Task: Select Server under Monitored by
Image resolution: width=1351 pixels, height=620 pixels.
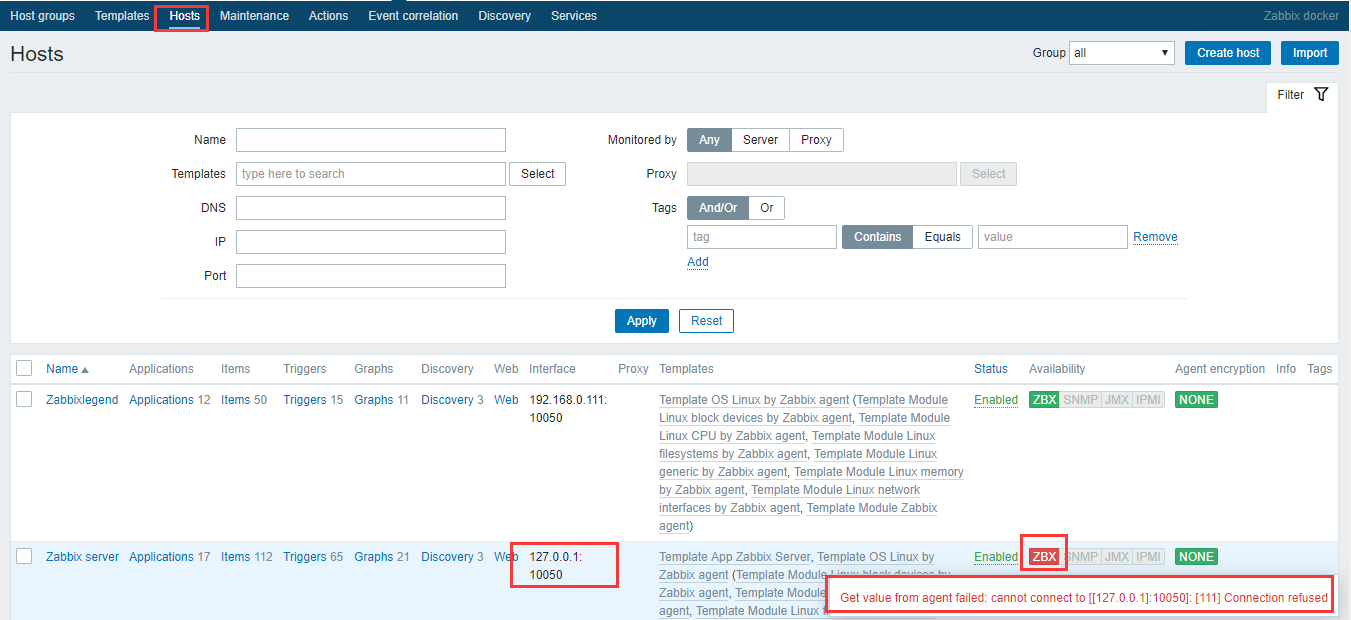Action: 759,139
